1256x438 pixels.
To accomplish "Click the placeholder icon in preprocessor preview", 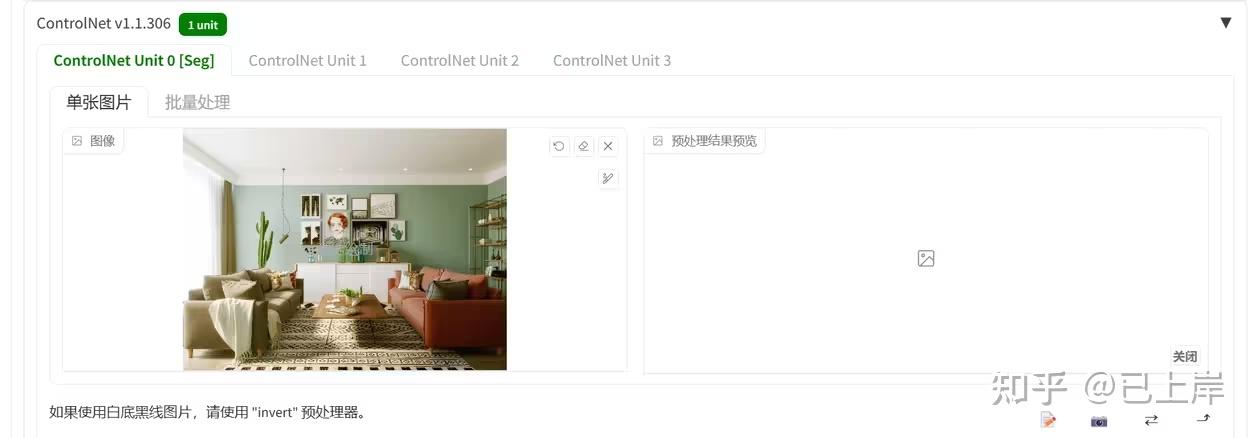I will pyautogui.click(x=926, y=258).
